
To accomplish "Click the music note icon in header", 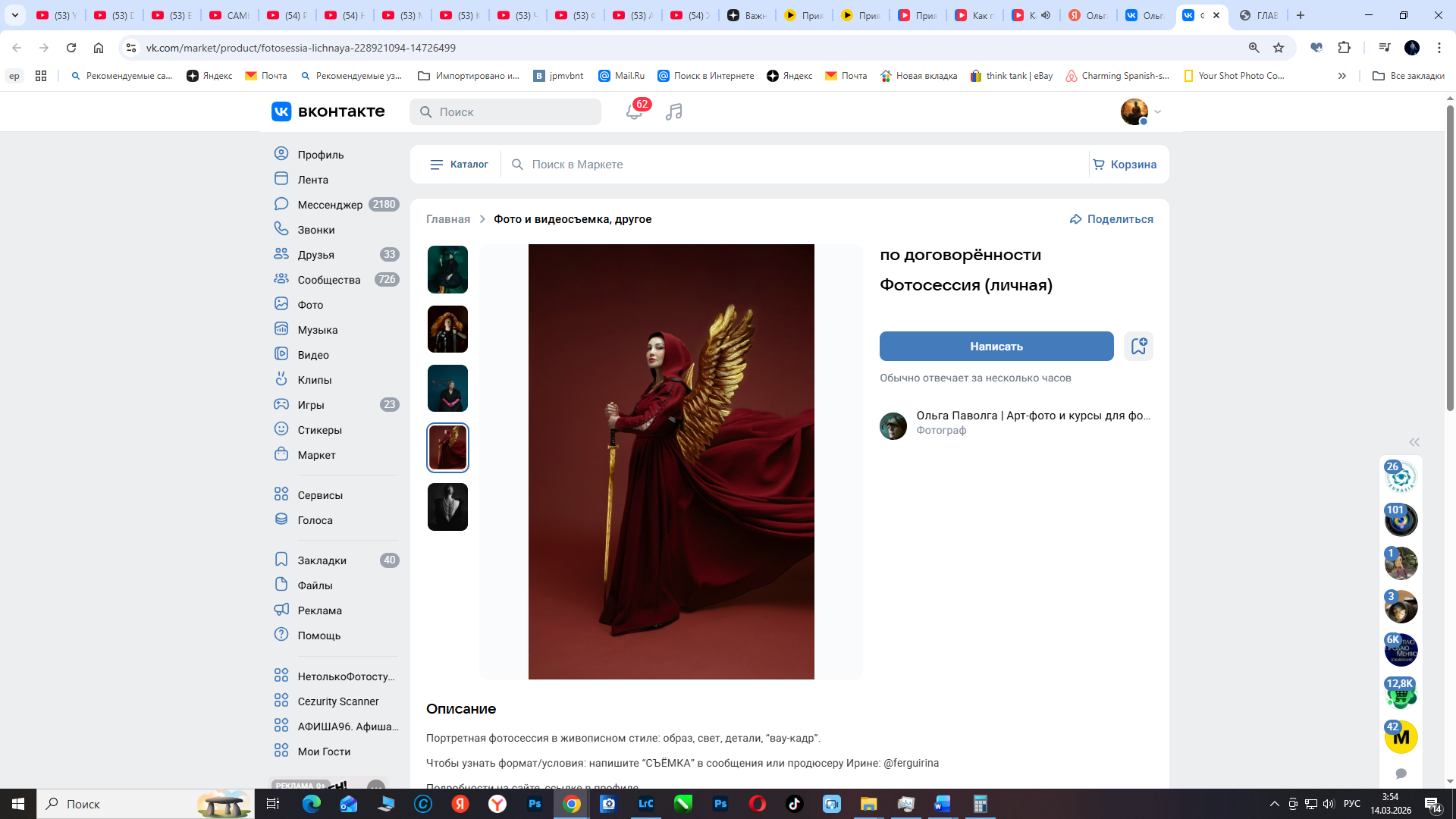I will coord(673,112).
